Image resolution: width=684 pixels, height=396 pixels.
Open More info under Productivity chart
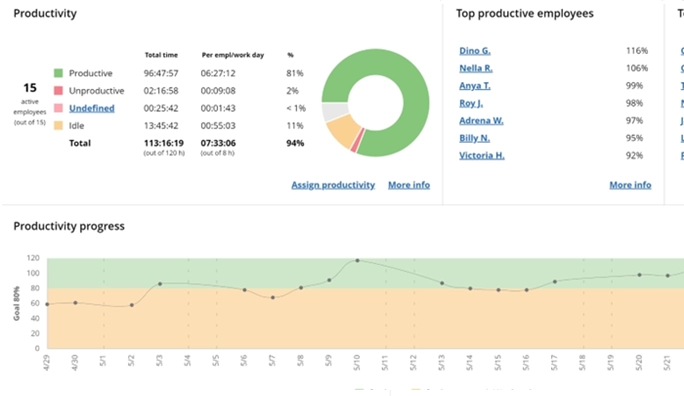[409, 185]
